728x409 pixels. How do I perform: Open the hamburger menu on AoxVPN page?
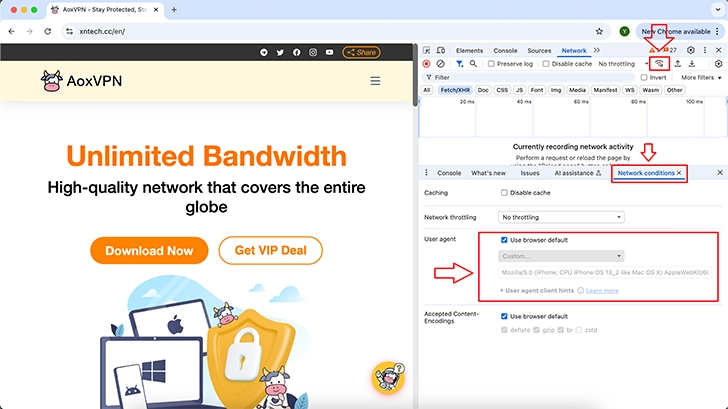[375, 81]
